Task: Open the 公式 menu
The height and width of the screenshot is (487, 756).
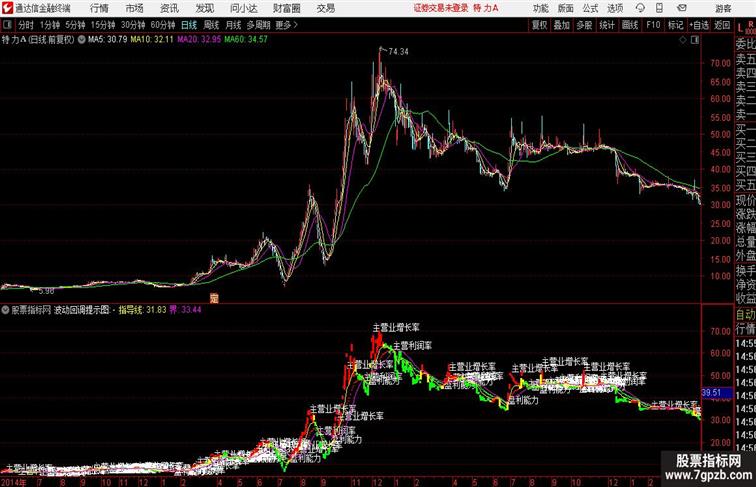Action: 590,8
